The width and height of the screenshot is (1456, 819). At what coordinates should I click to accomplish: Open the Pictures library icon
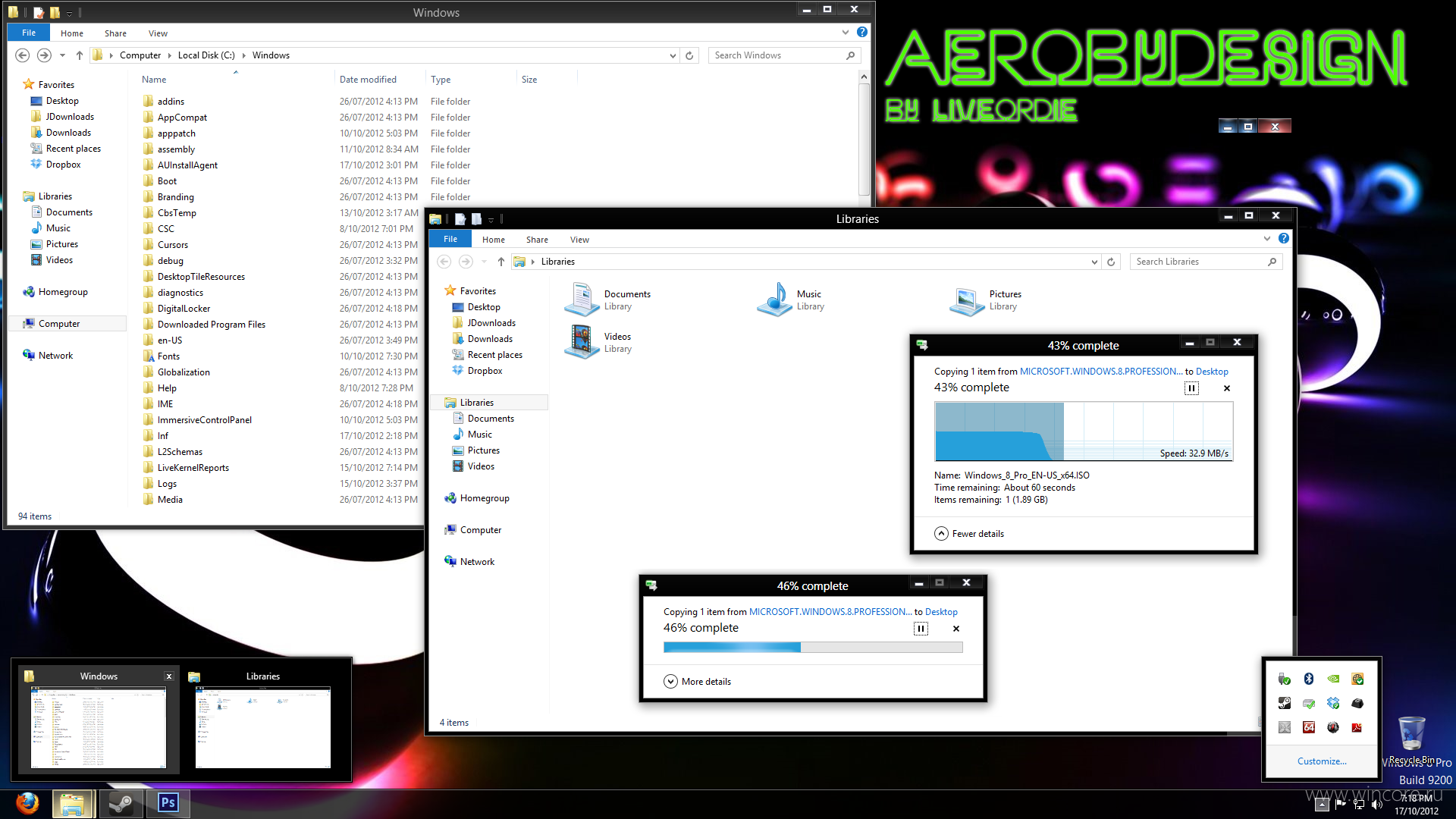click(967, 300)
